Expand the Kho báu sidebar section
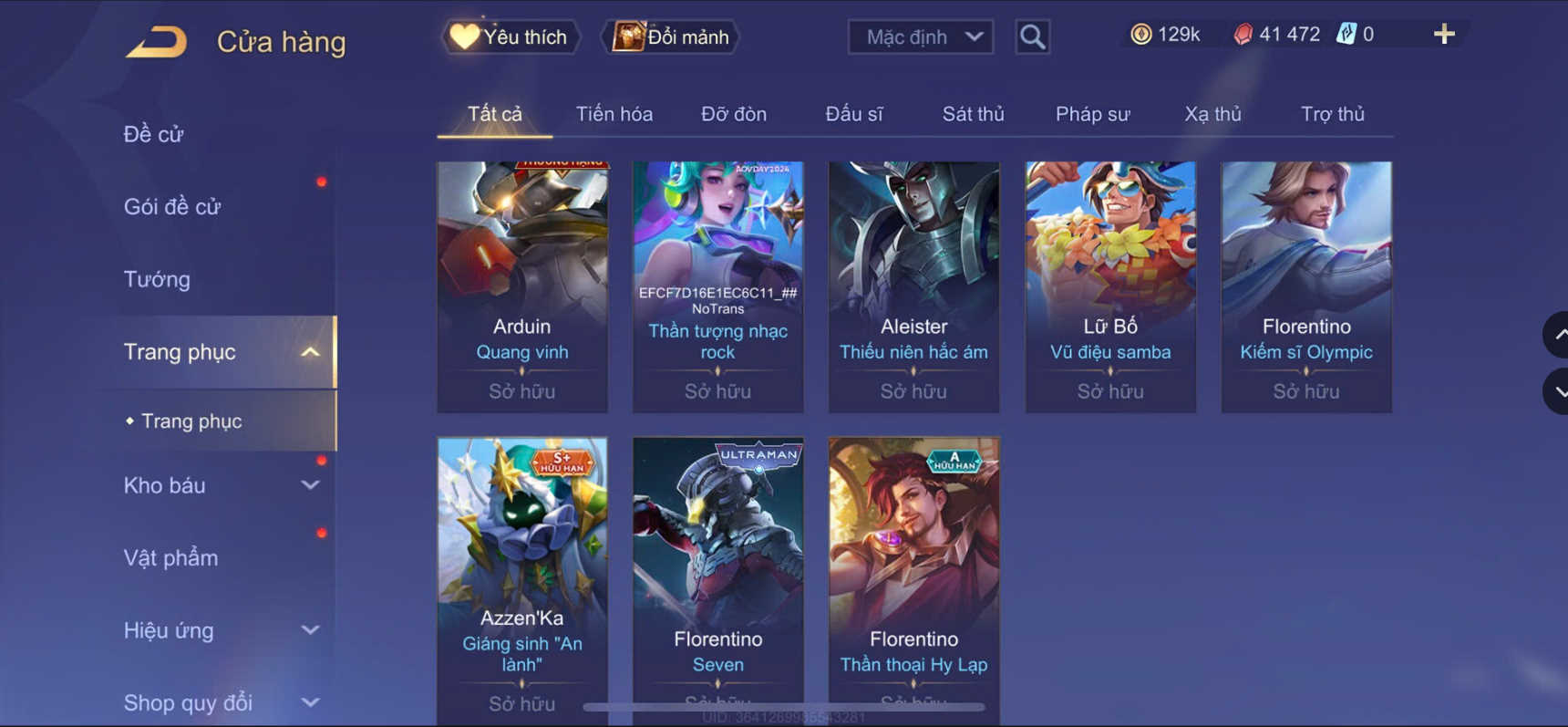 coord(310,485)
